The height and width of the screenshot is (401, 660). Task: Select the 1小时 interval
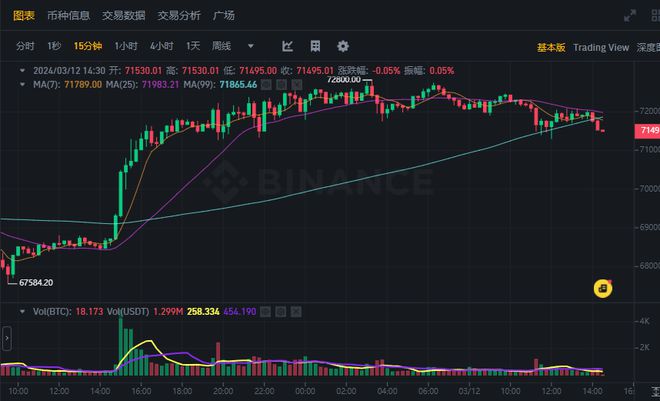126,47
